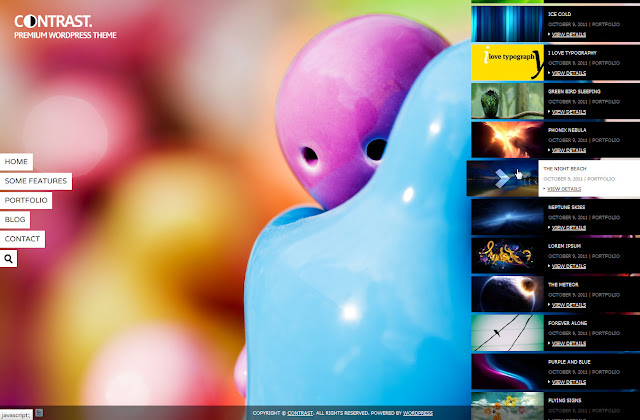This screenshot has height=420, width=640.
Task: Click the Forever Alone post title
Action: pos(567,323)
